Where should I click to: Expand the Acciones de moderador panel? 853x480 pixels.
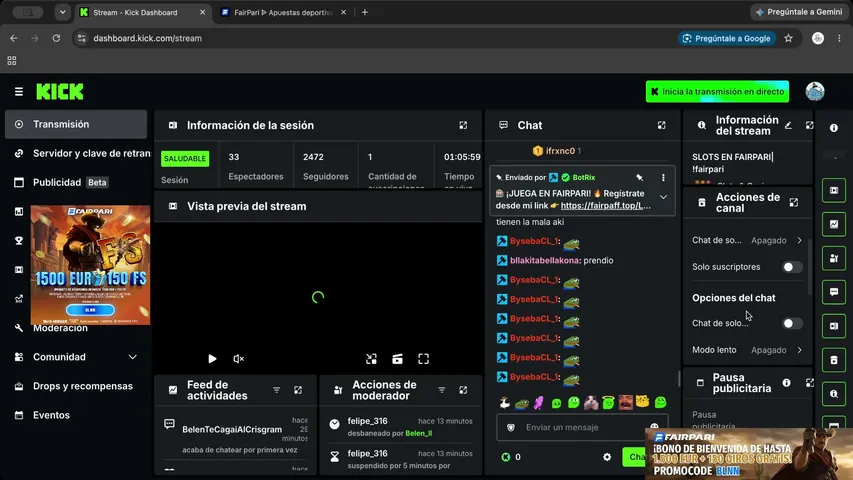point(463,390)
